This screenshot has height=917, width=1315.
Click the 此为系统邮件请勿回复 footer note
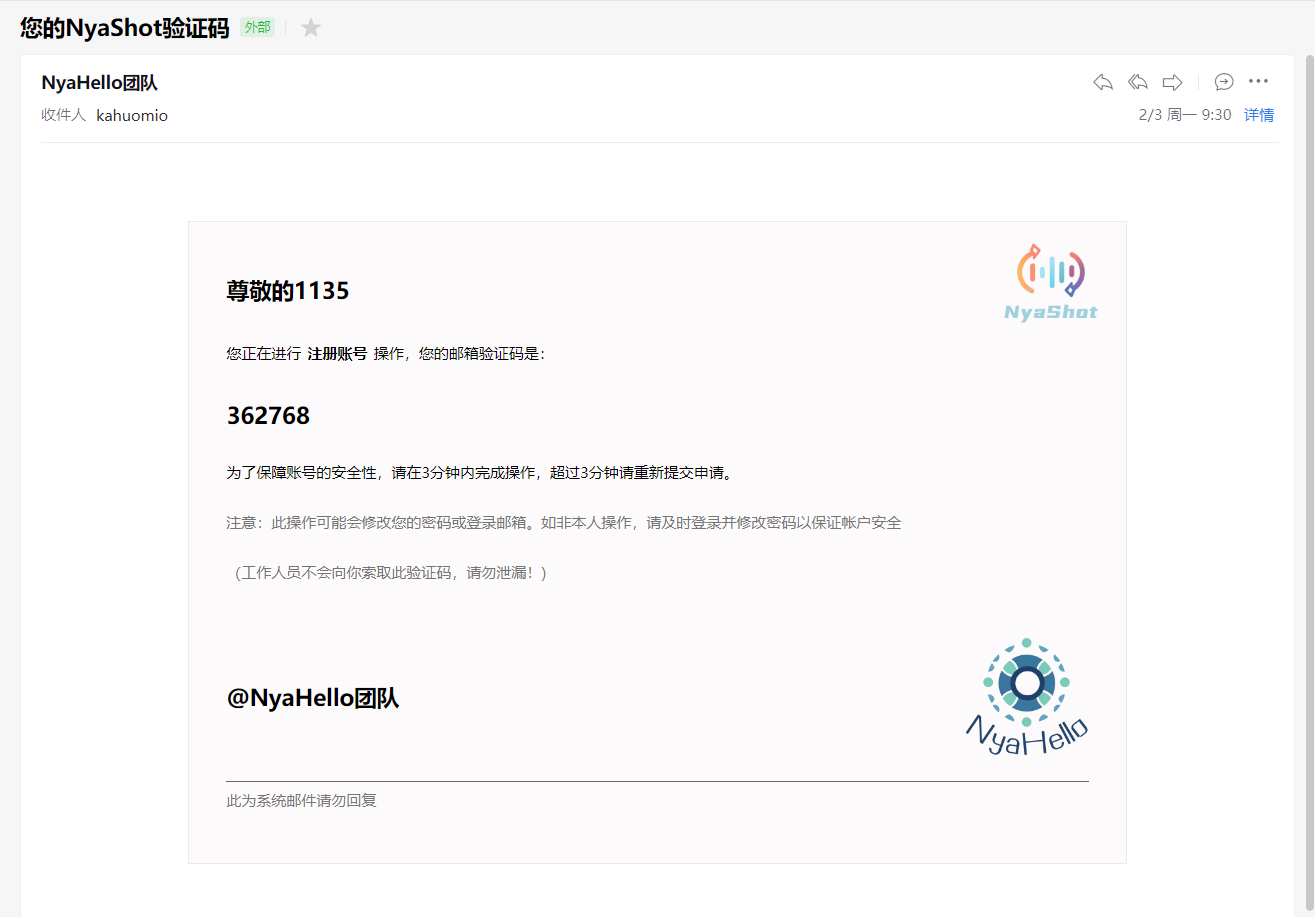click(301, 801)
